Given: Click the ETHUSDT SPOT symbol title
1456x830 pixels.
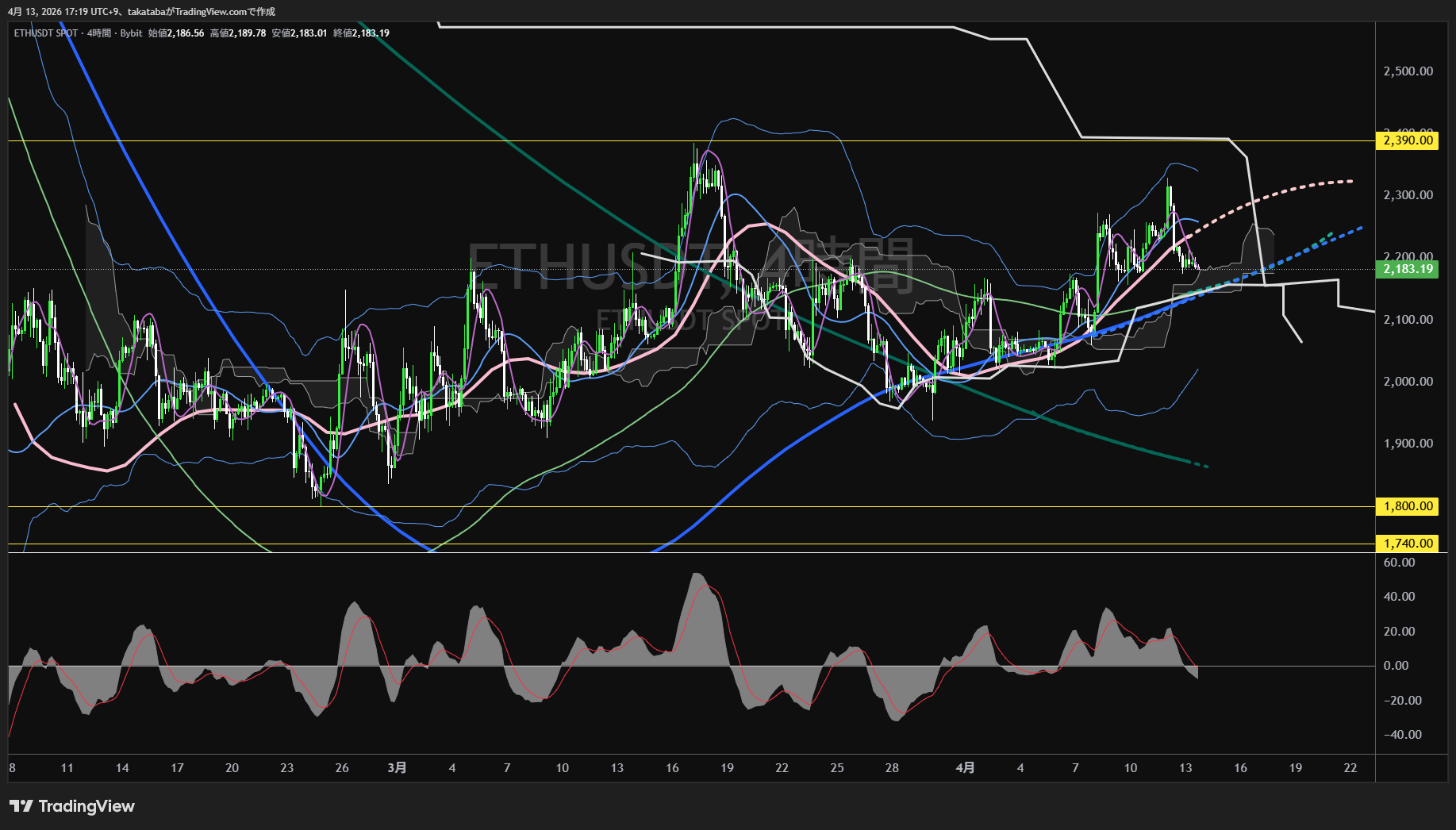Looking at the screenshot, I should (x=46, y=33).
